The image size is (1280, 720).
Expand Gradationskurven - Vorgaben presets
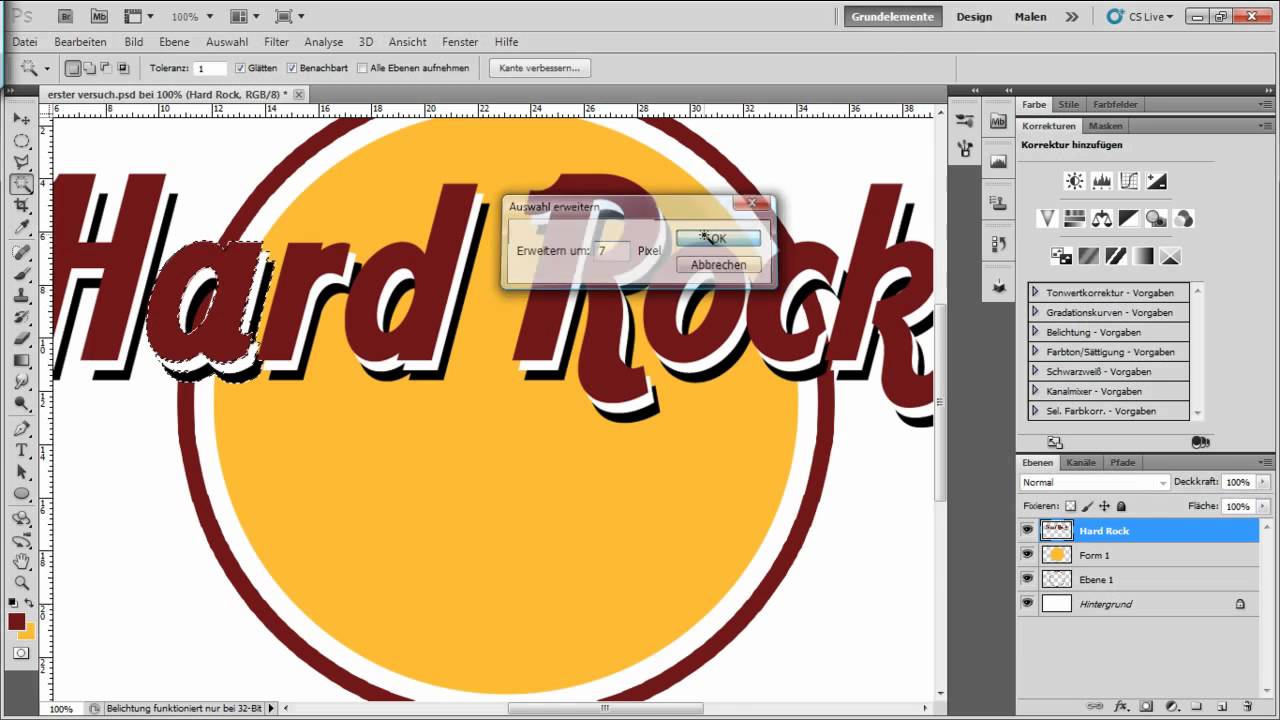coord(1035,312)
